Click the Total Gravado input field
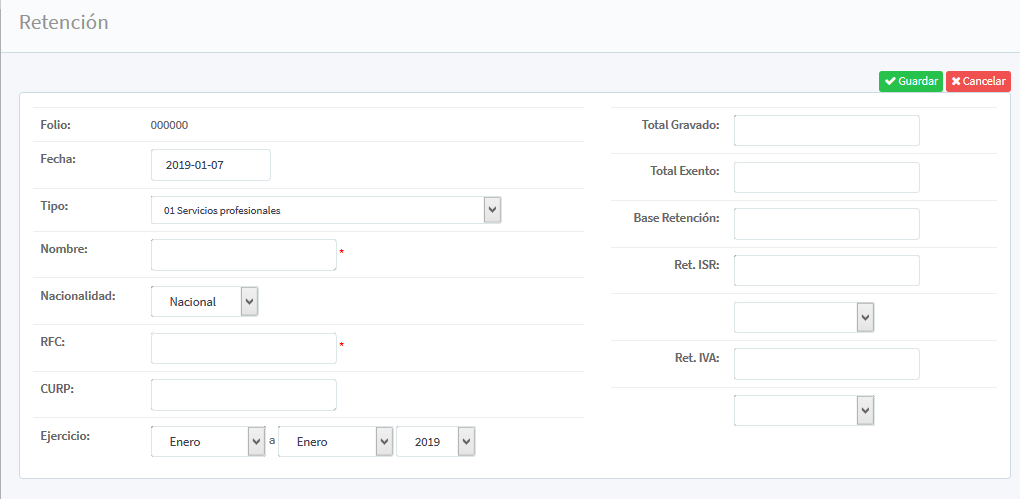1020x499 pixels. (x=826, y=130)
